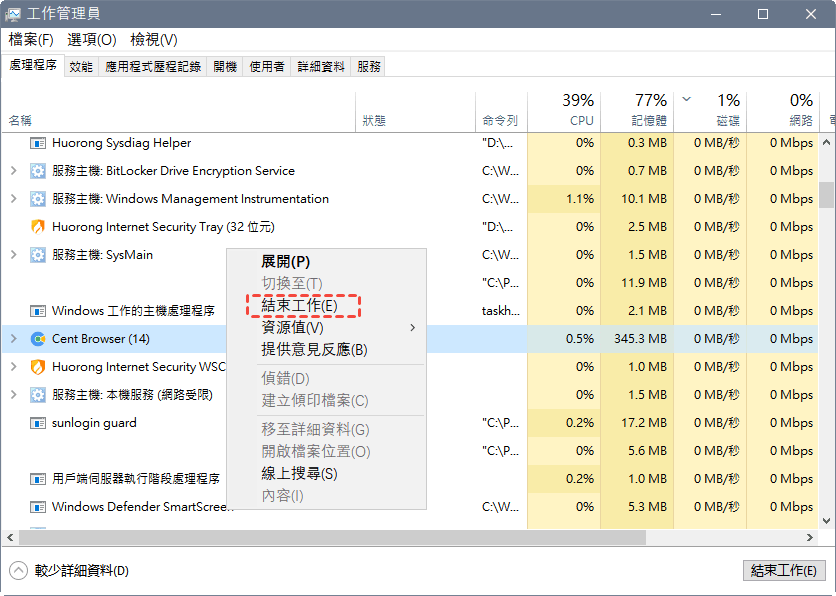Expand the BitLocker Drive Encryption Service row
Image resolution: width=836 pixels, height=596 pixels.
(x=14, y=171)
